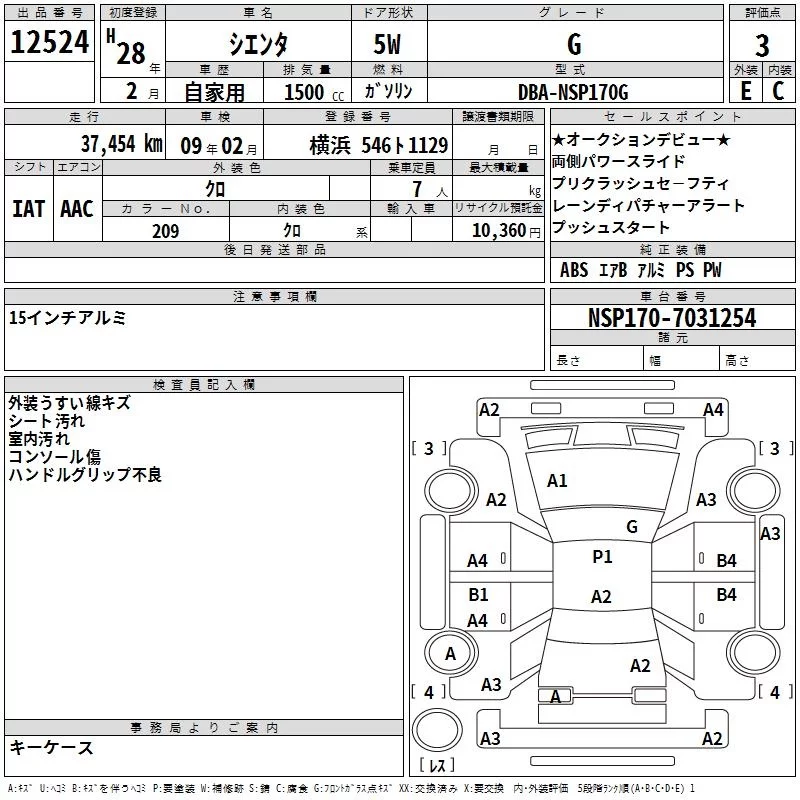Select the color number 209 field
The width and height of the screenshot is (800, 800).
tap(165, 231)
